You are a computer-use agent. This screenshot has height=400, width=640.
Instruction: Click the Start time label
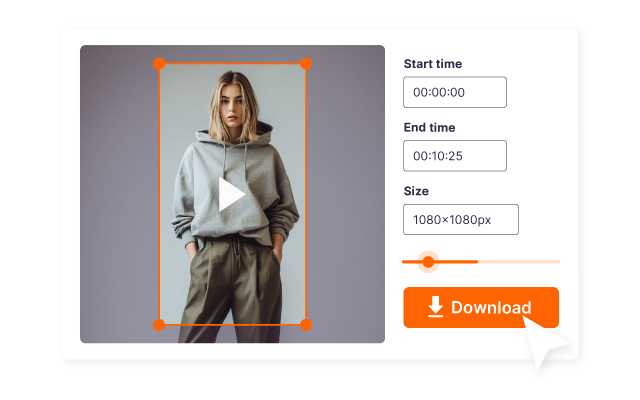coord(433,64)
